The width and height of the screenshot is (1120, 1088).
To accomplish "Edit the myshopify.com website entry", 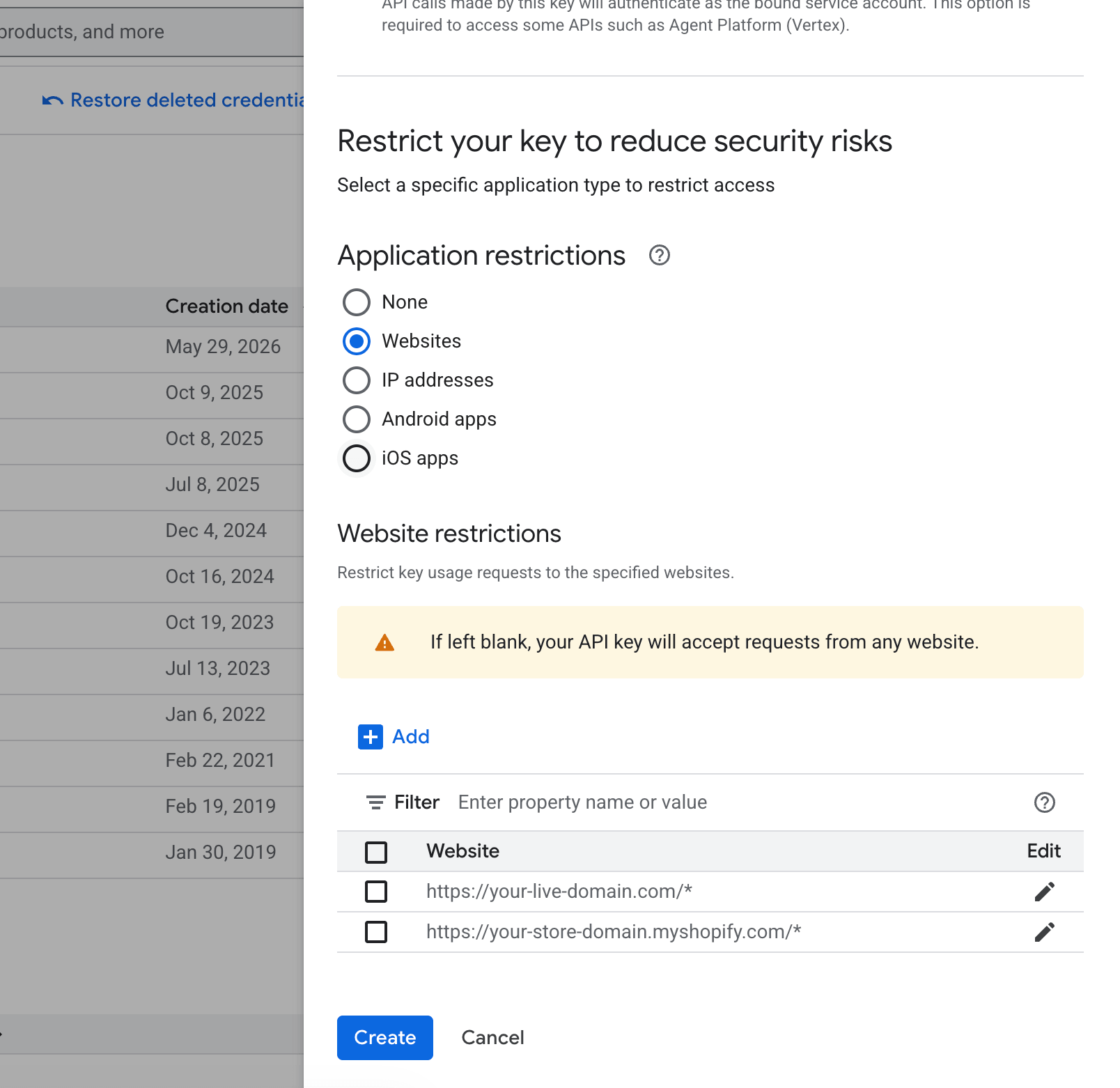I will coord(1044,932).
